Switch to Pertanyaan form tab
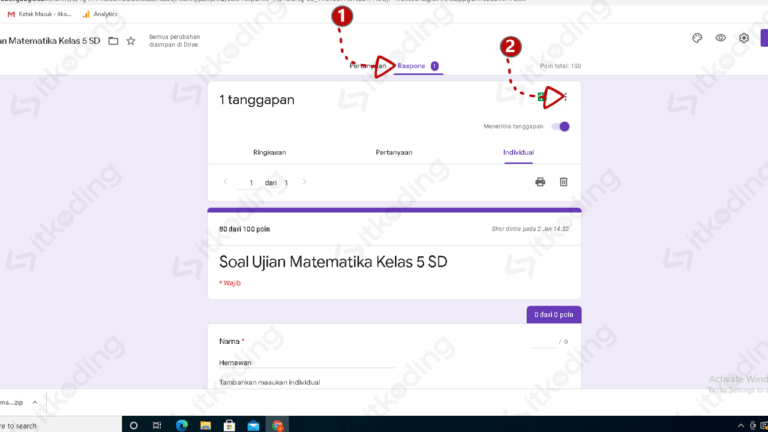Viewport: 768px width, 432px height. pos(367,66)
